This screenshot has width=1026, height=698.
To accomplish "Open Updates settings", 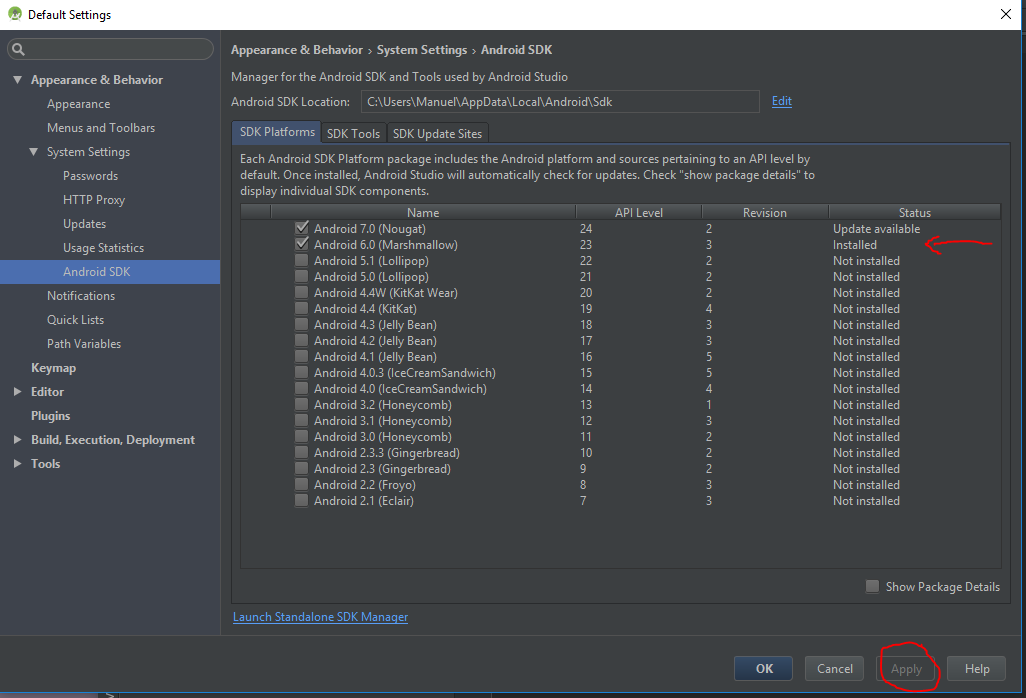I will 84,224.
